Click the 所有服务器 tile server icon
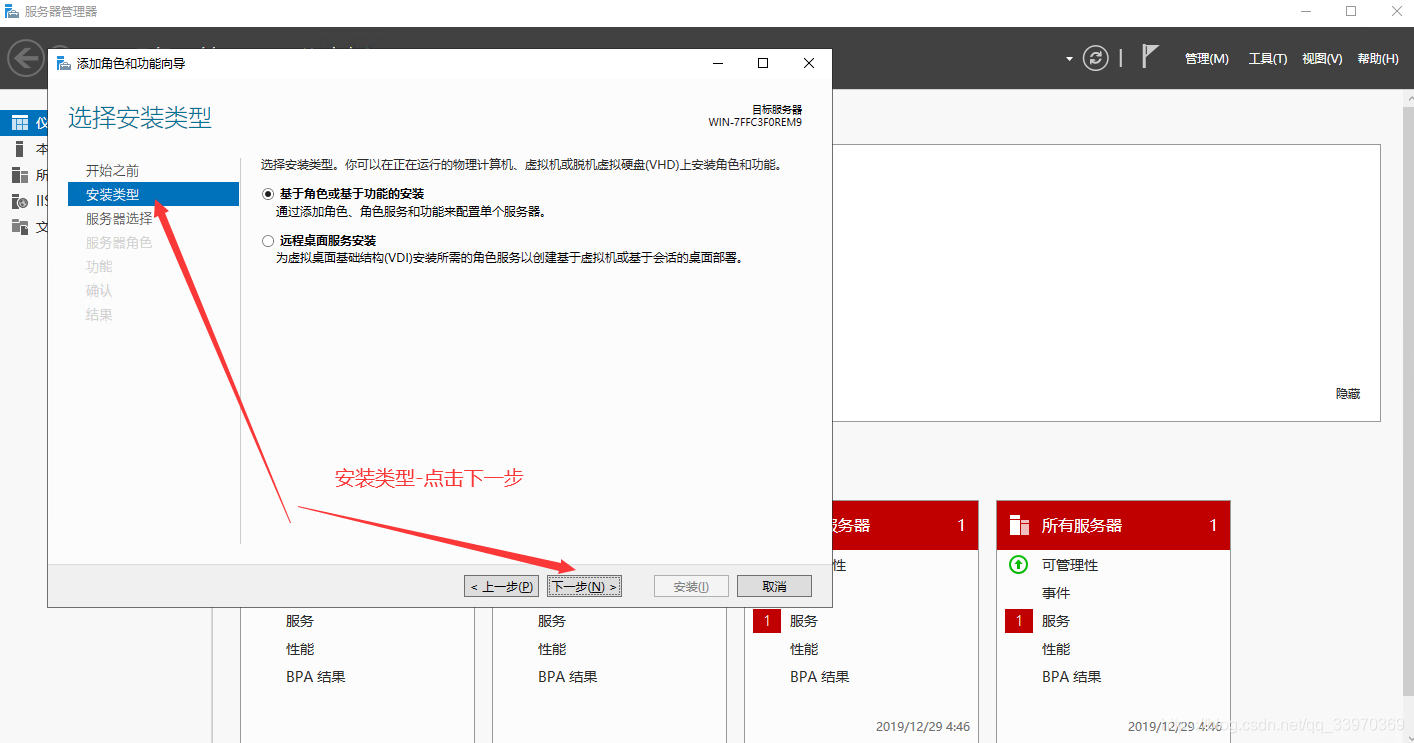Viewport: 1414px width, 743px height. (x=1019, y=525)
